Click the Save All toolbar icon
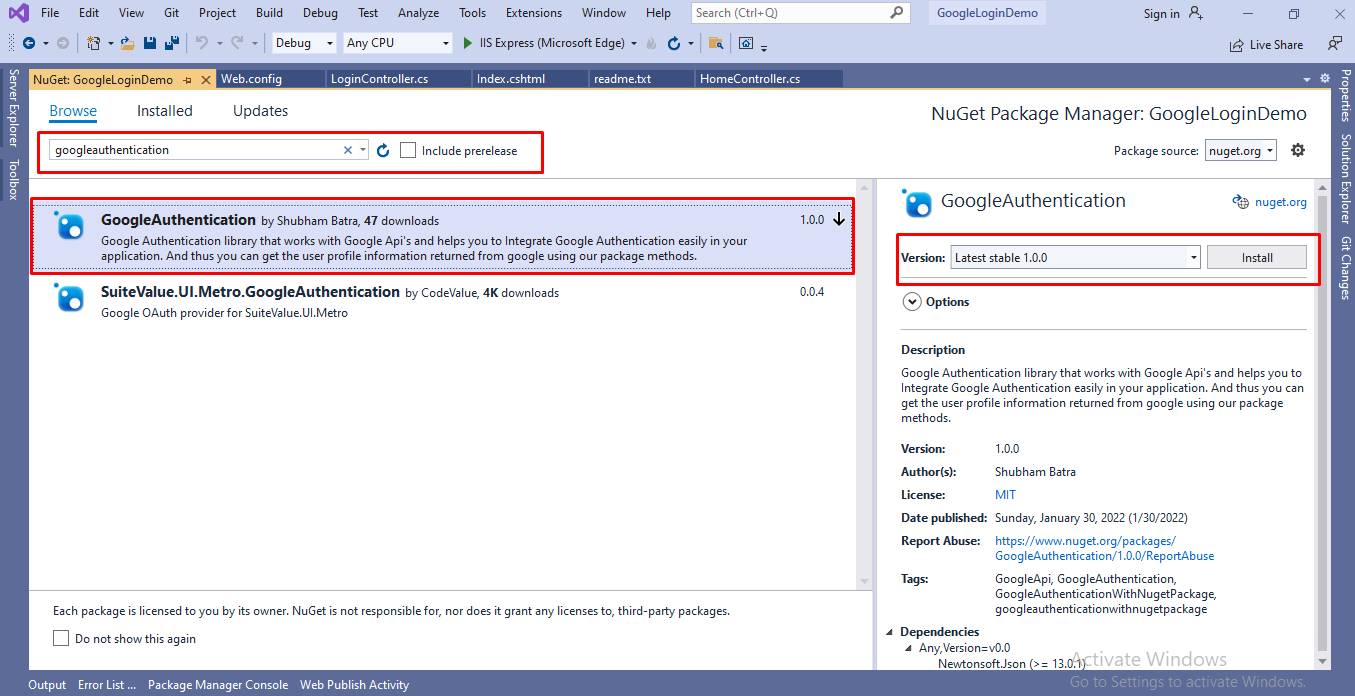This screenshot has width=1355, height=696. [x=172, y=43]
